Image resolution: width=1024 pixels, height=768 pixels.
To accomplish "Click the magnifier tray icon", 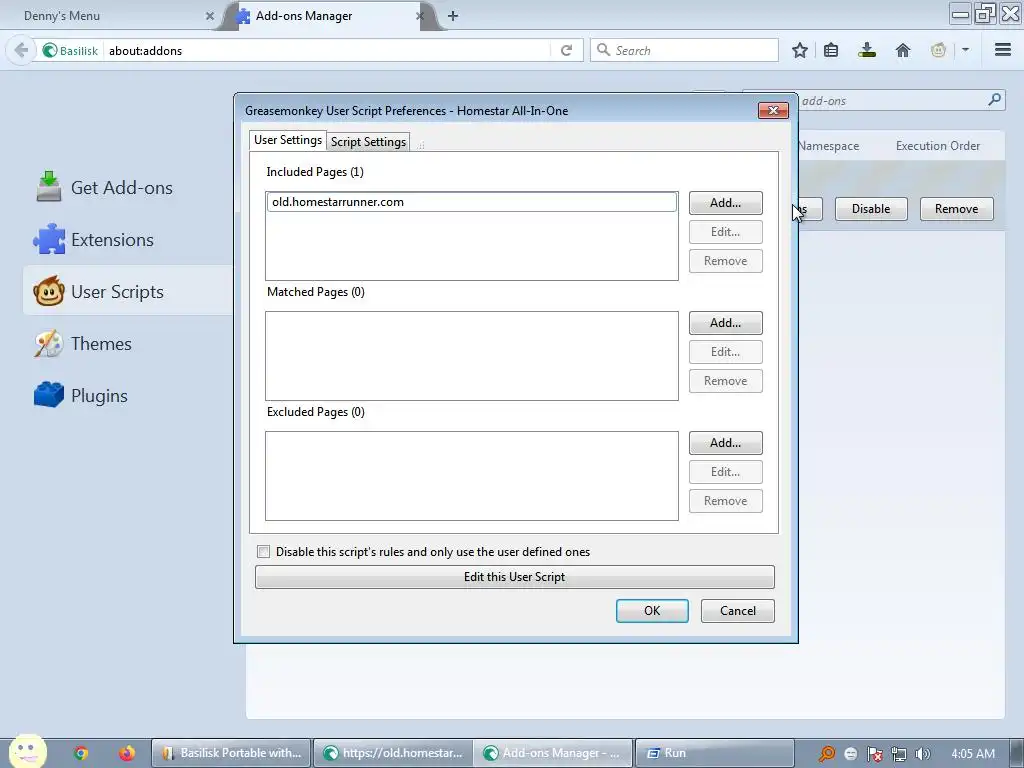I will (827, 754).
